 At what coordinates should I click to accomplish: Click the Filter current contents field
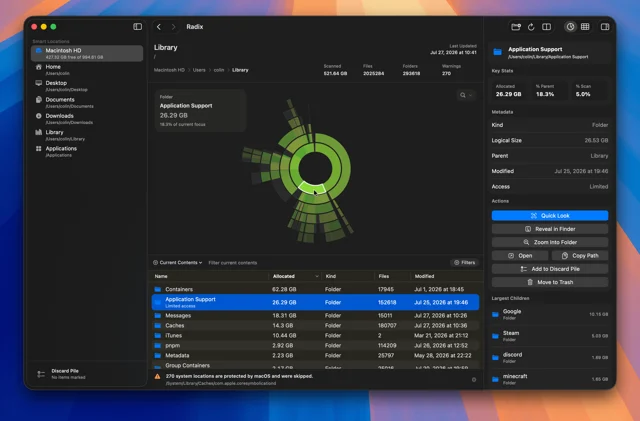[233, 263]
